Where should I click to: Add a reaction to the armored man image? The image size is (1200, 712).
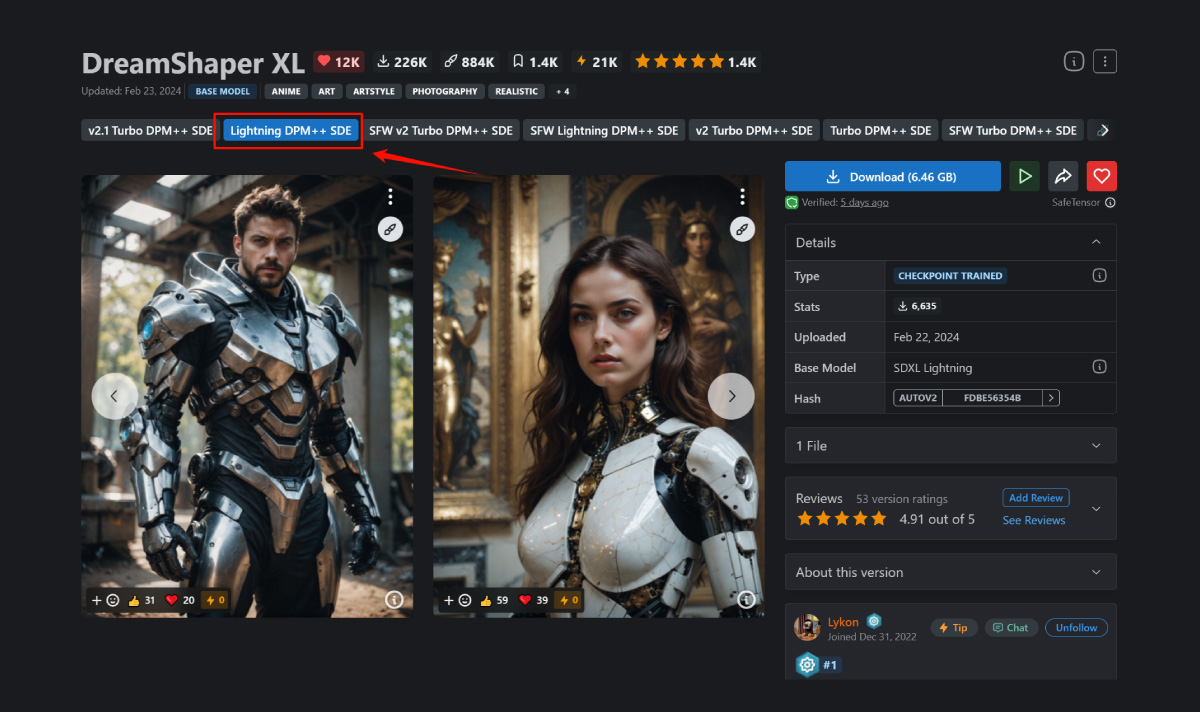tap(106, 600)
